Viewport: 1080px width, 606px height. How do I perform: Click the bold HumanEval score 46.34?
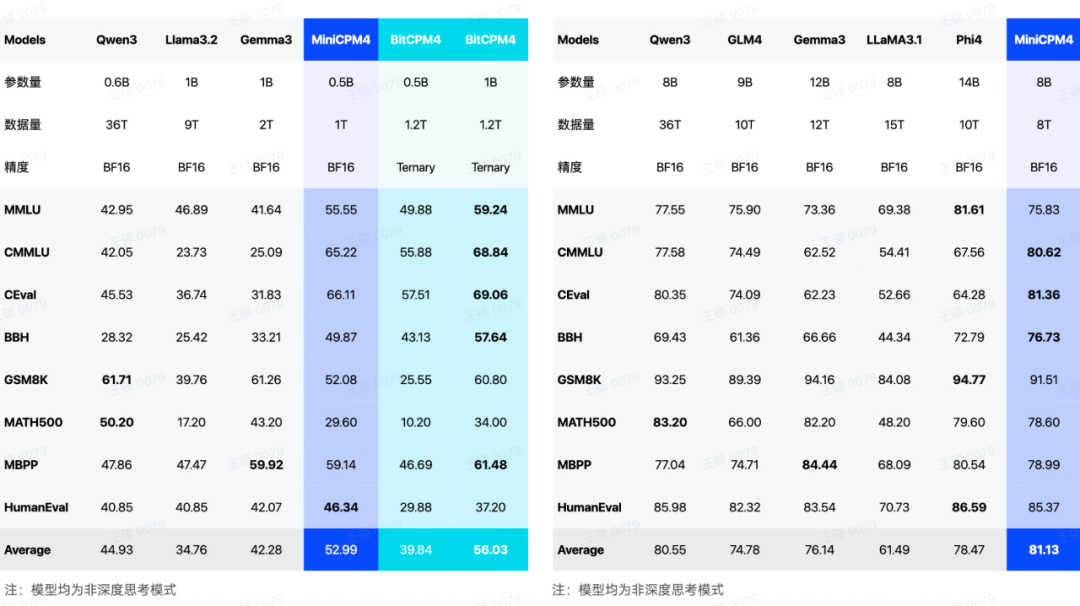341,508
